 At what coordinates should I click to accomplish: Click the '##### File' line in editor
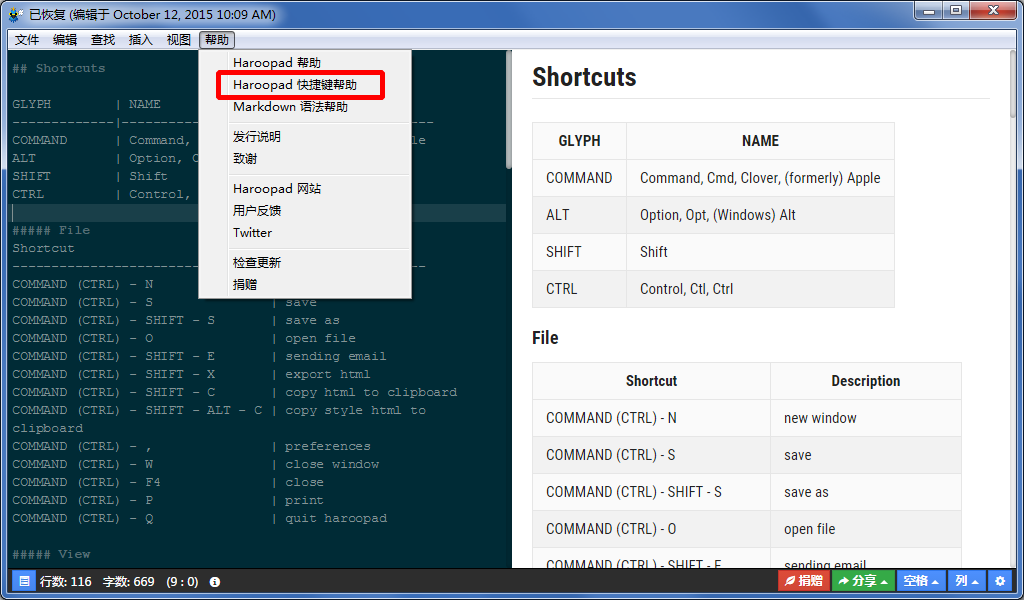pos(51,230)
